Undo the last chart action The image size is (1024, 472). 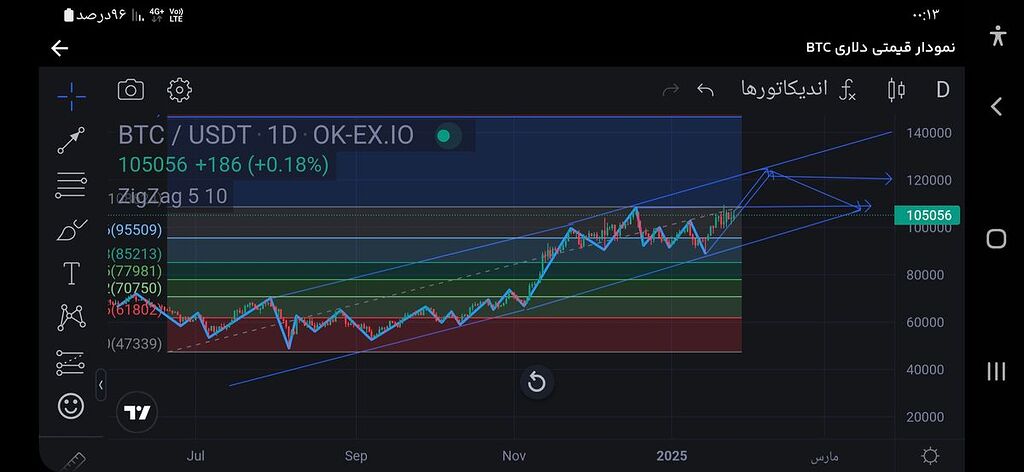[x=705, y=90]
